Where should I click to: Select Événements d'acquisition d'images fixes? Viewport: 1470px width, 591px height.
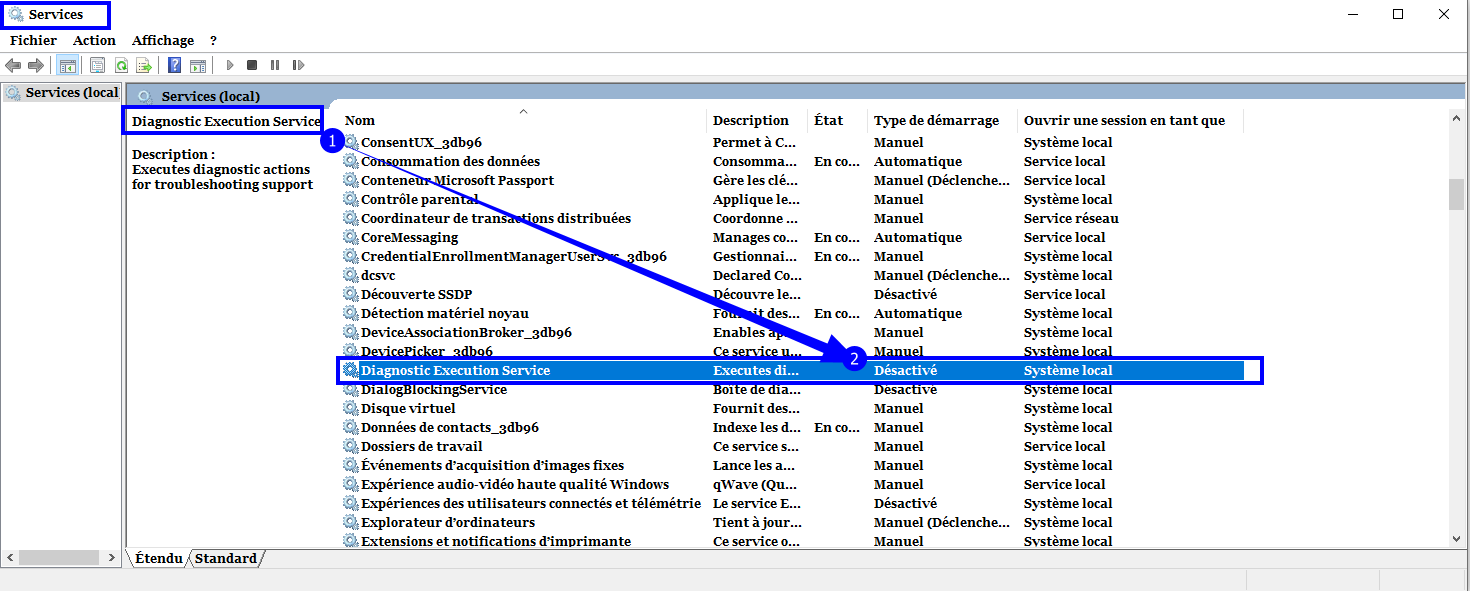point(492,465)
